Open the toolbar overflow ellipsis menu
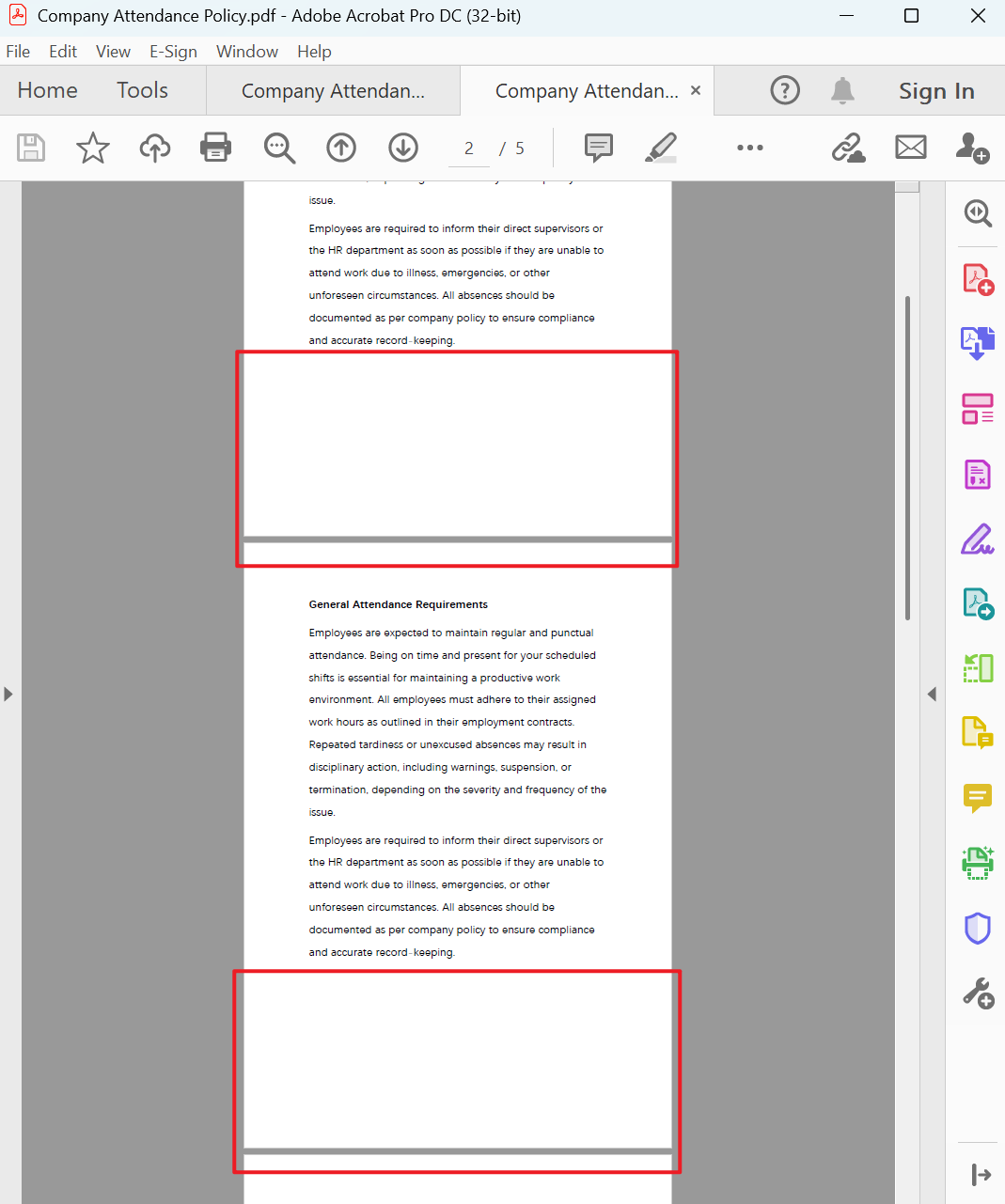This screenshot has height=1204, width=1005. point(749,148)
